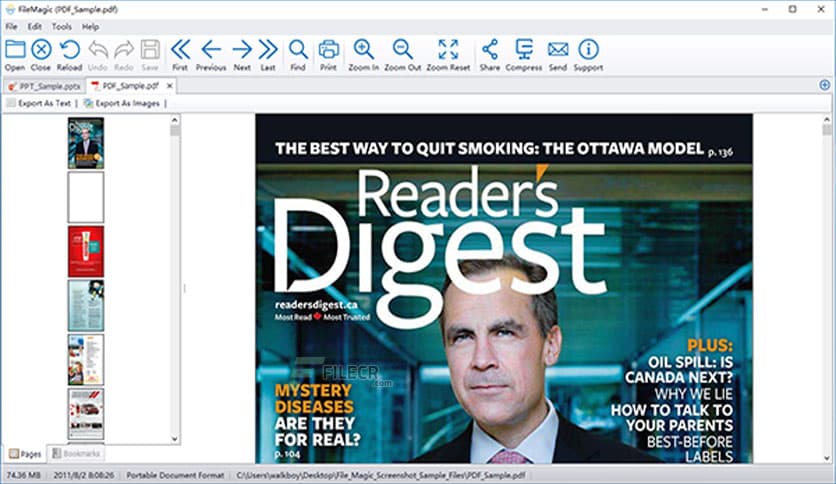
Task: Switch to the PPT_Sample.pptx tab
Action: [x=45, y=86]
